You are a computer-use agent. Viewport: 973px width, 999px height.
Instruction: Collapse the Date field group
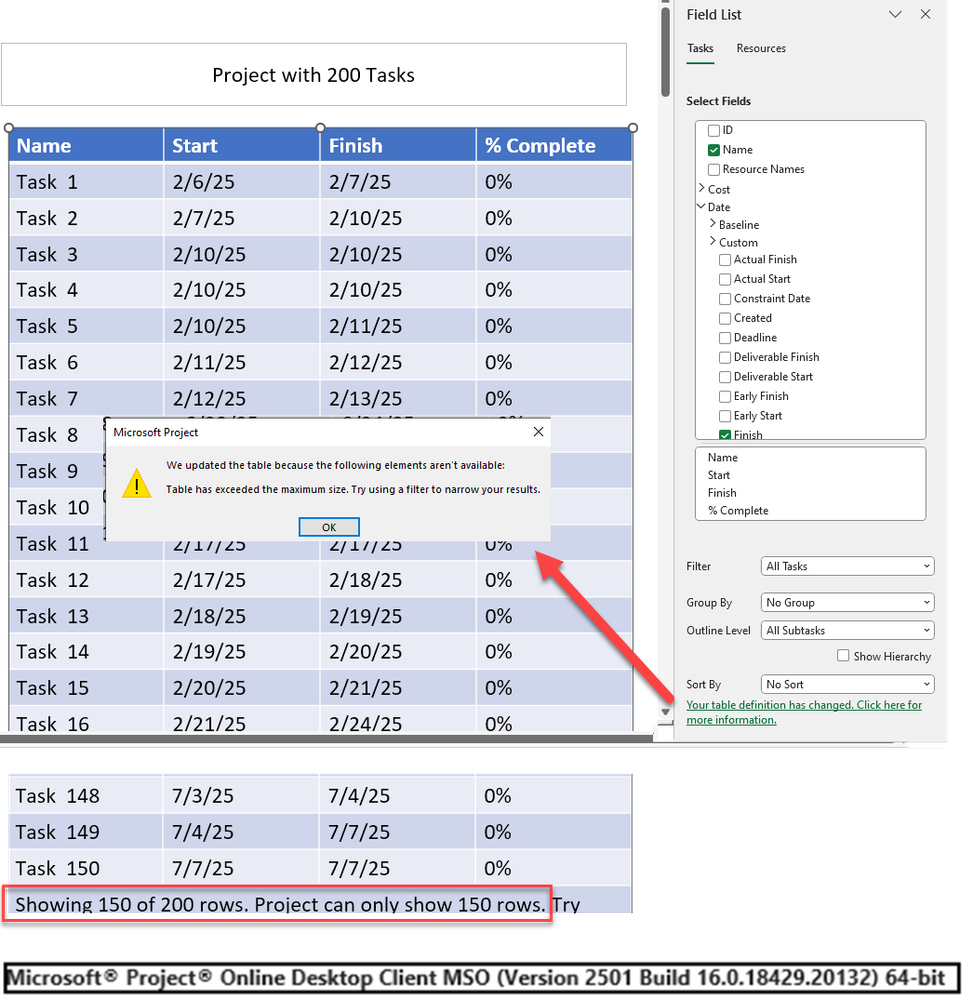coord(702,206)
